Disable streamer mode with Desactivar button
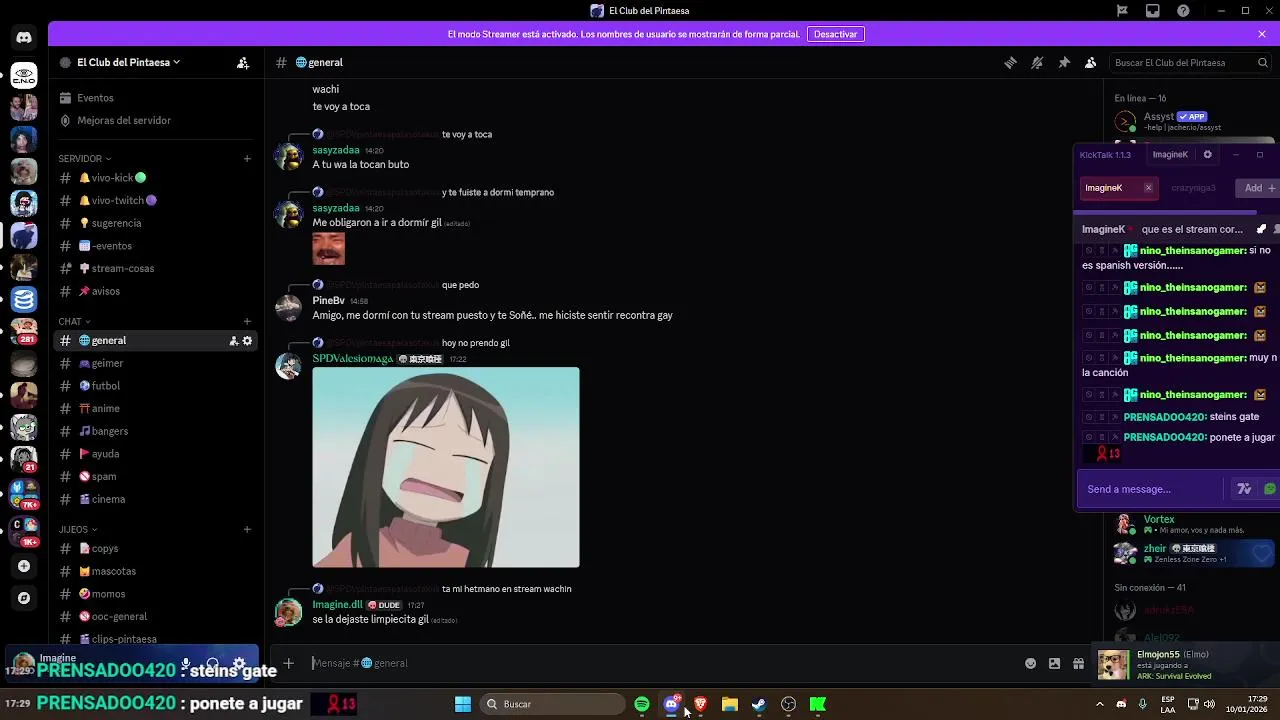The image size is (1280, 720). point(835,34)
